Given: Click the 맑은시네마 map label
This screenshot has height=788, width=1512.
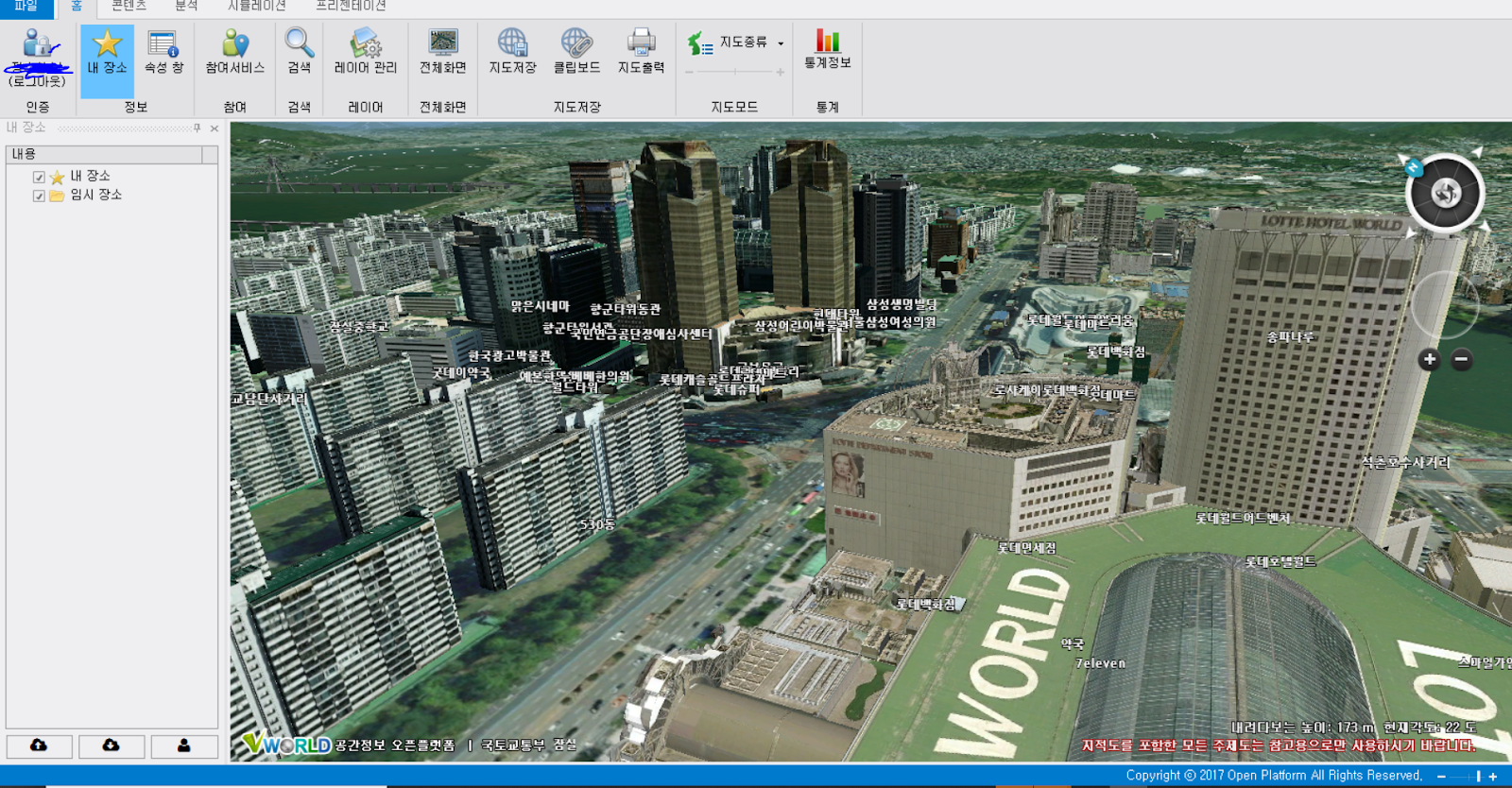Looking at the screenshot, I should point(540,306).
